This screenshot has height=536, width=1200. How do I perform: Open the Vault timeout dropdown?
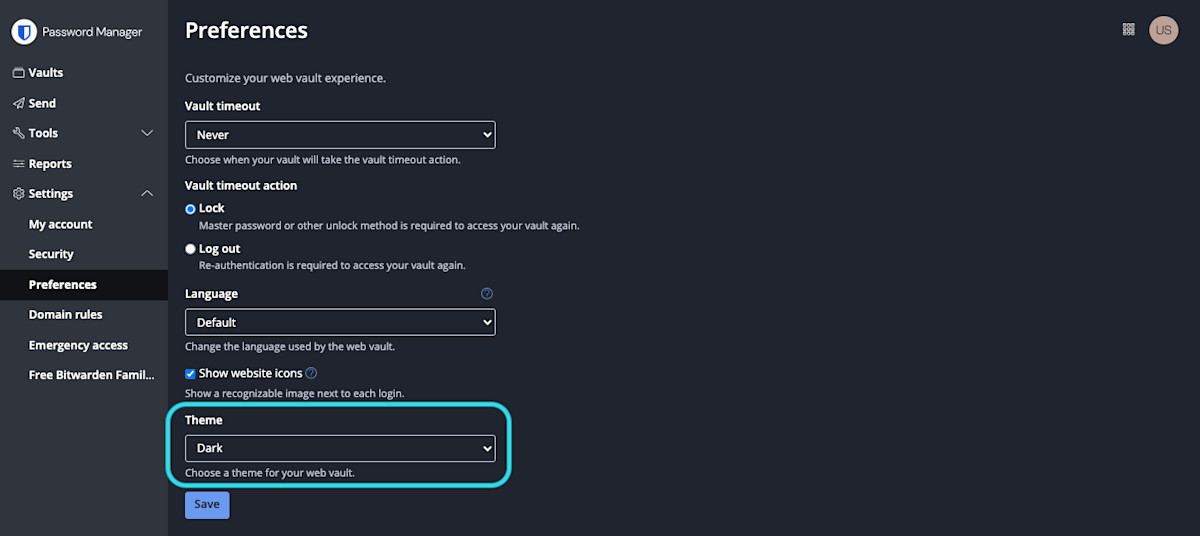point(340,135)
